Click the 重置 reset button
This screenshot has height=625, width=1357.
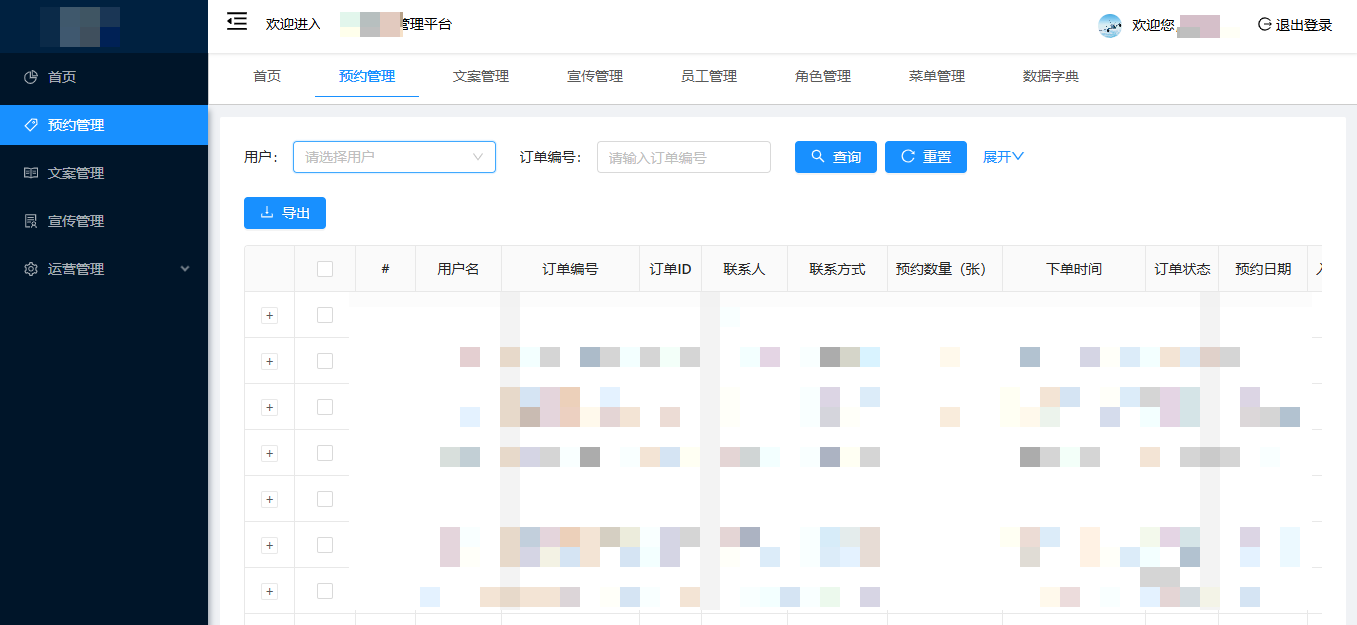(x=925, y=157)
